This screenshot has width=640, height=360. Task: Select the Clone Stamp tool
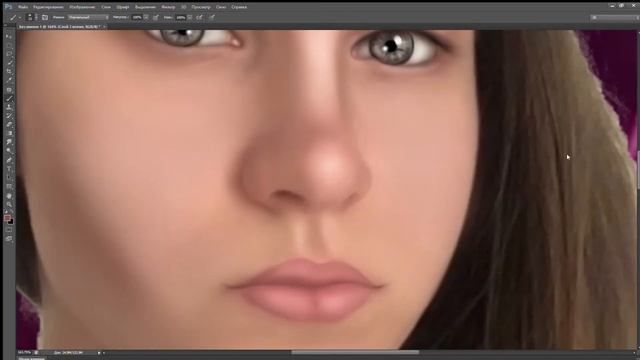[x=9, y=107]
